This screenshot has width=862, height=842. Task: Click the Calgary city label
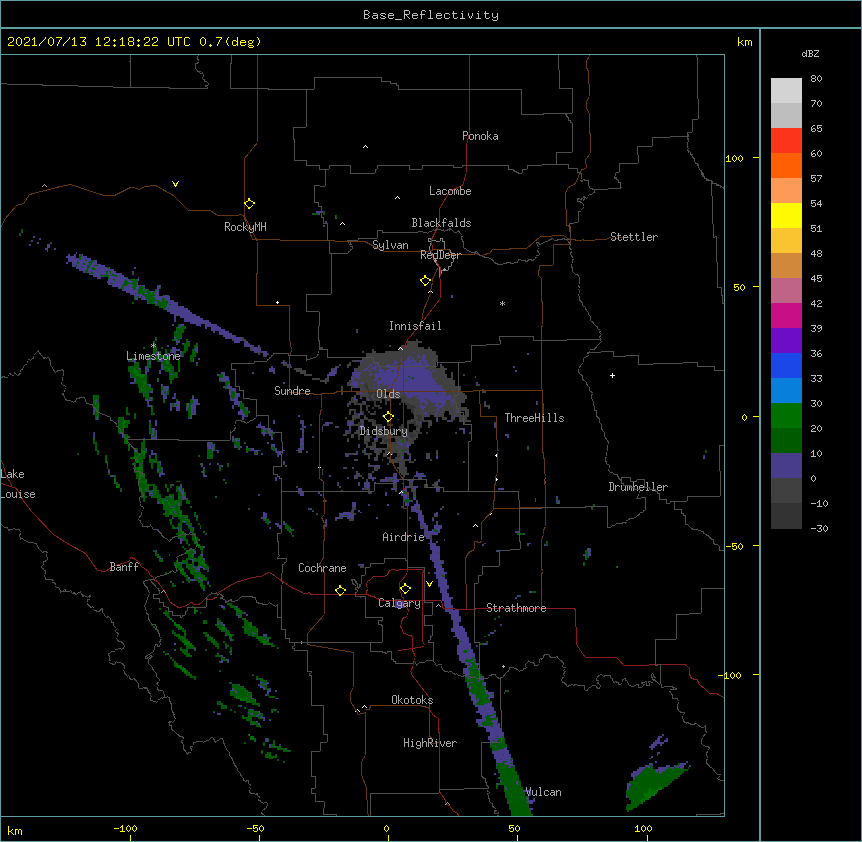399,603
